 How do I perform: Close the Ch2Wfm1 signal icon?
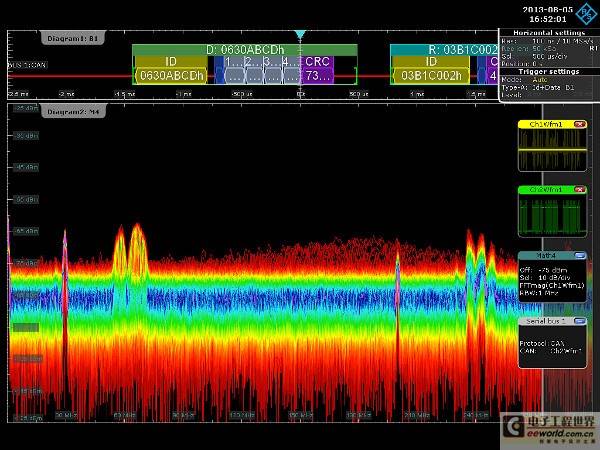(x=580, y=190)
